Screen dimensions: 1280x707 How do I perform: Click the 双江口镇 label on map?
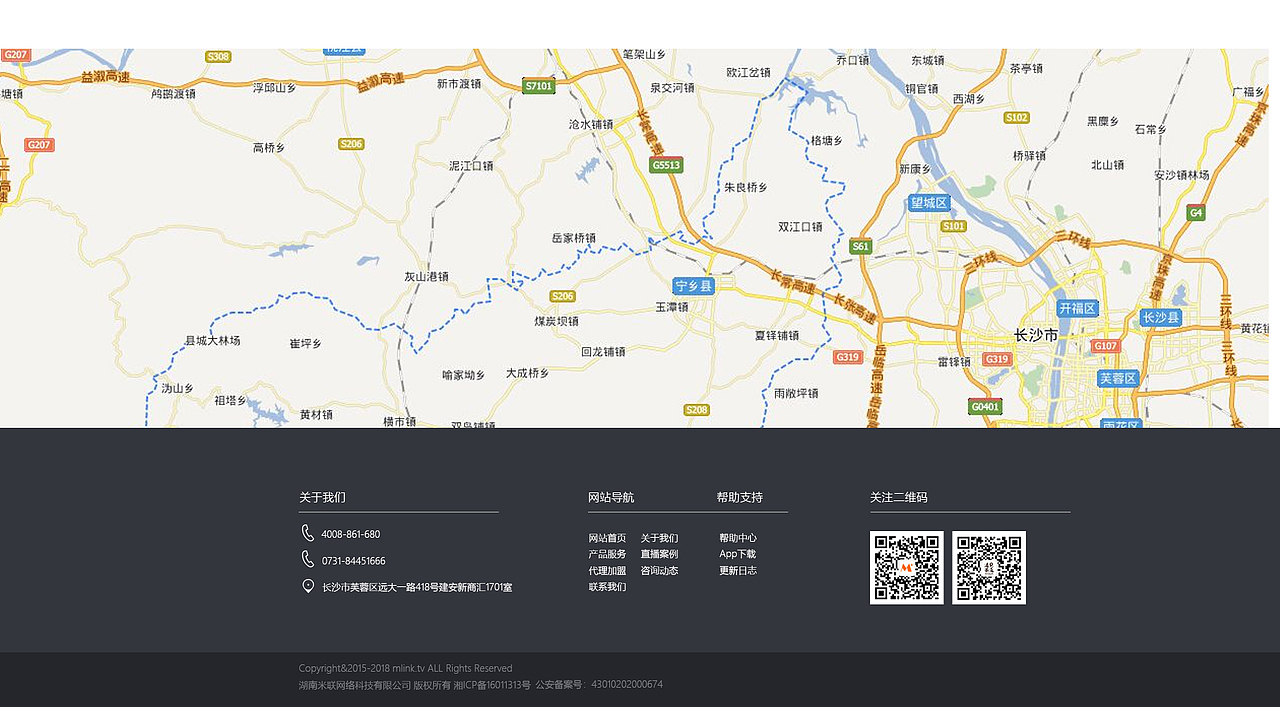tap(800, 227)
